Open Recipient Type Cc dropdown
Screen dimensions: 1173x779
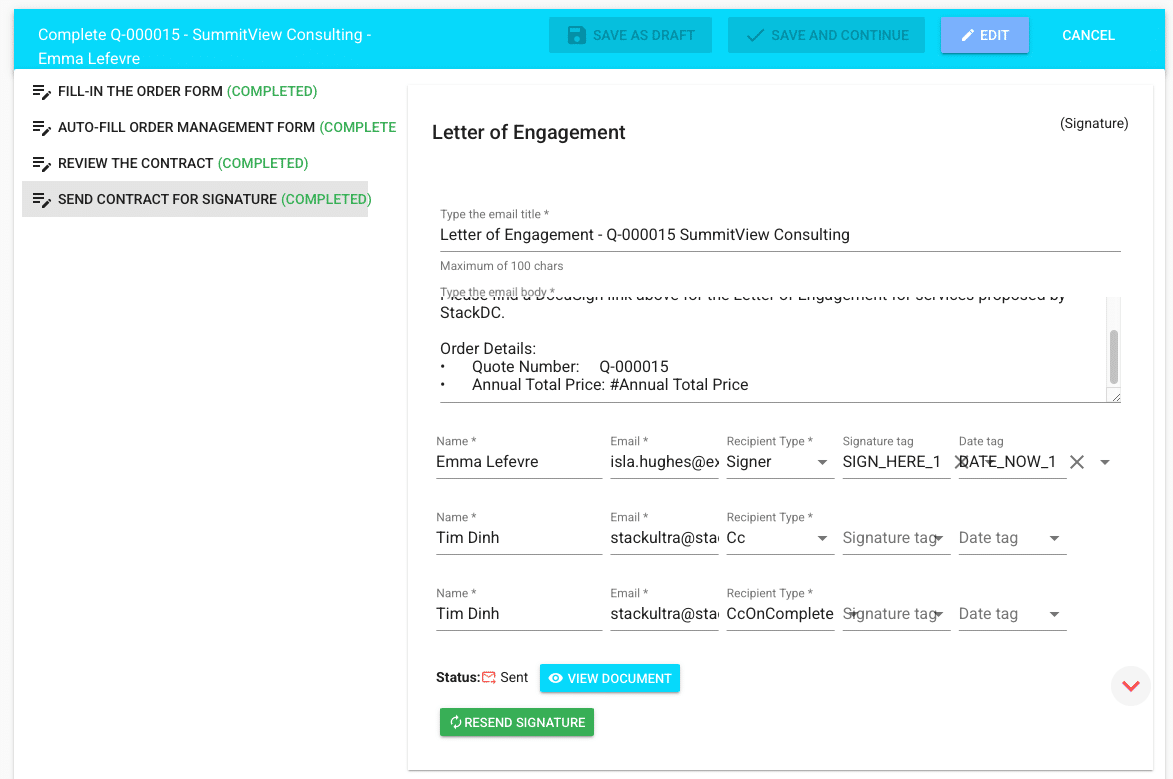[822, 538]
